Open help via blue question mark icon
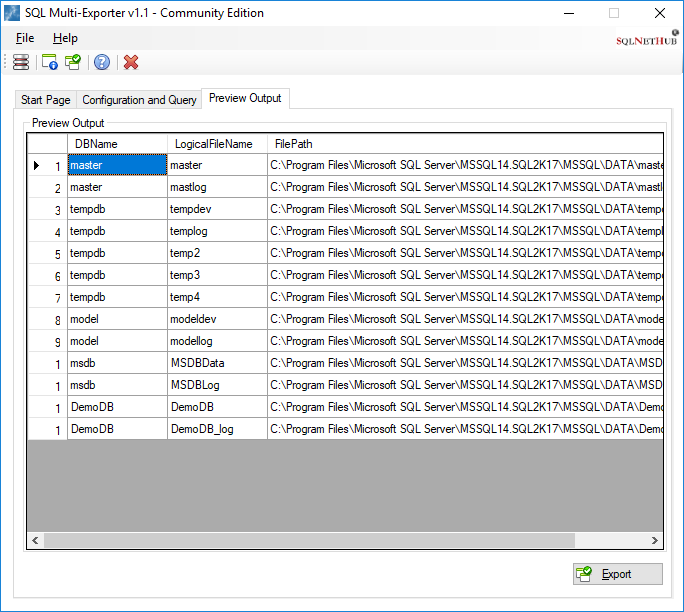The width and height of the screenshot is (684, 612). click(x=102, y=62)
